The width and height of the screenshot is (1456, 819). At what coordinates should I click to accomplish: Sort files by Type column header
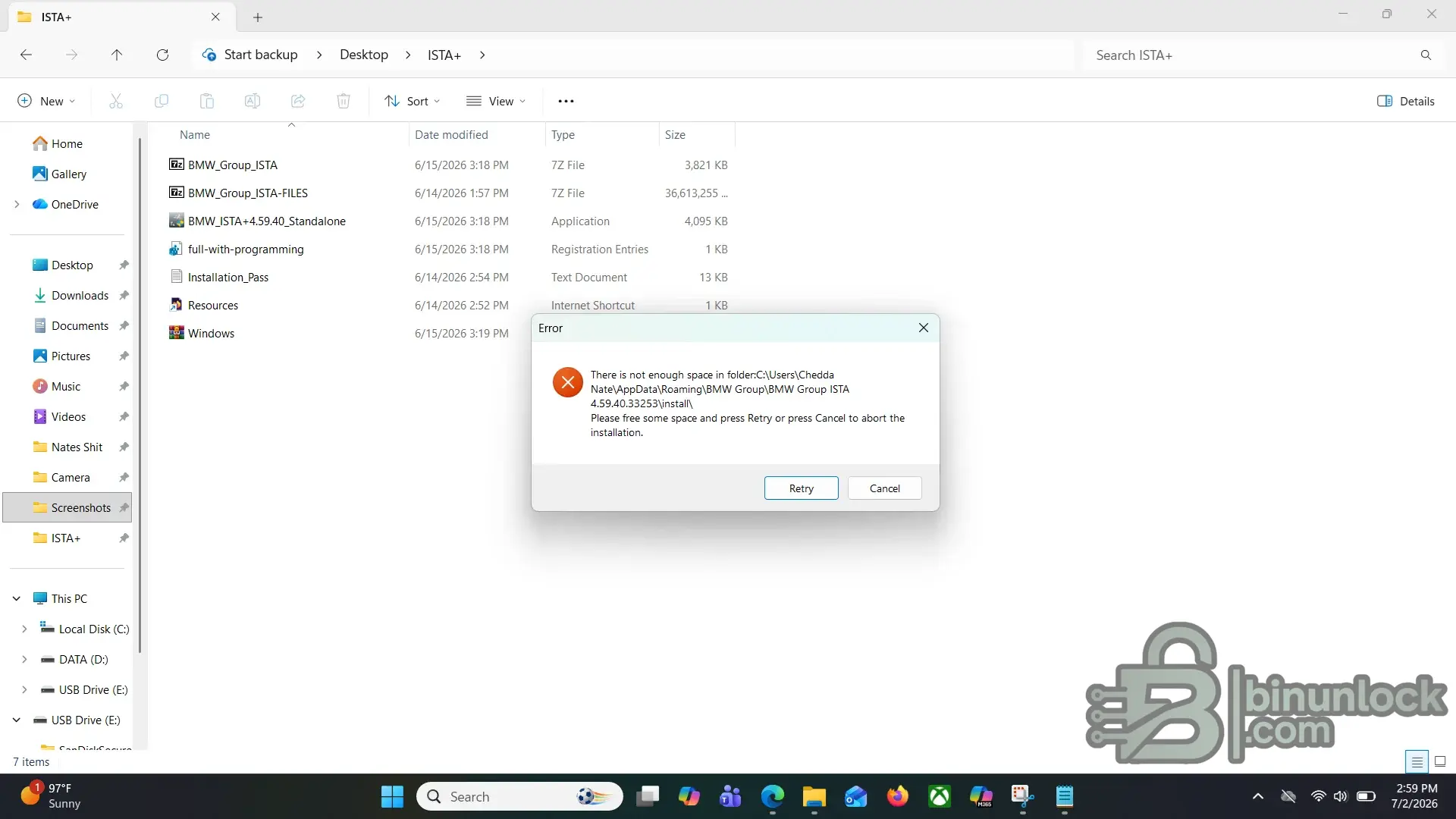point(563,134)
